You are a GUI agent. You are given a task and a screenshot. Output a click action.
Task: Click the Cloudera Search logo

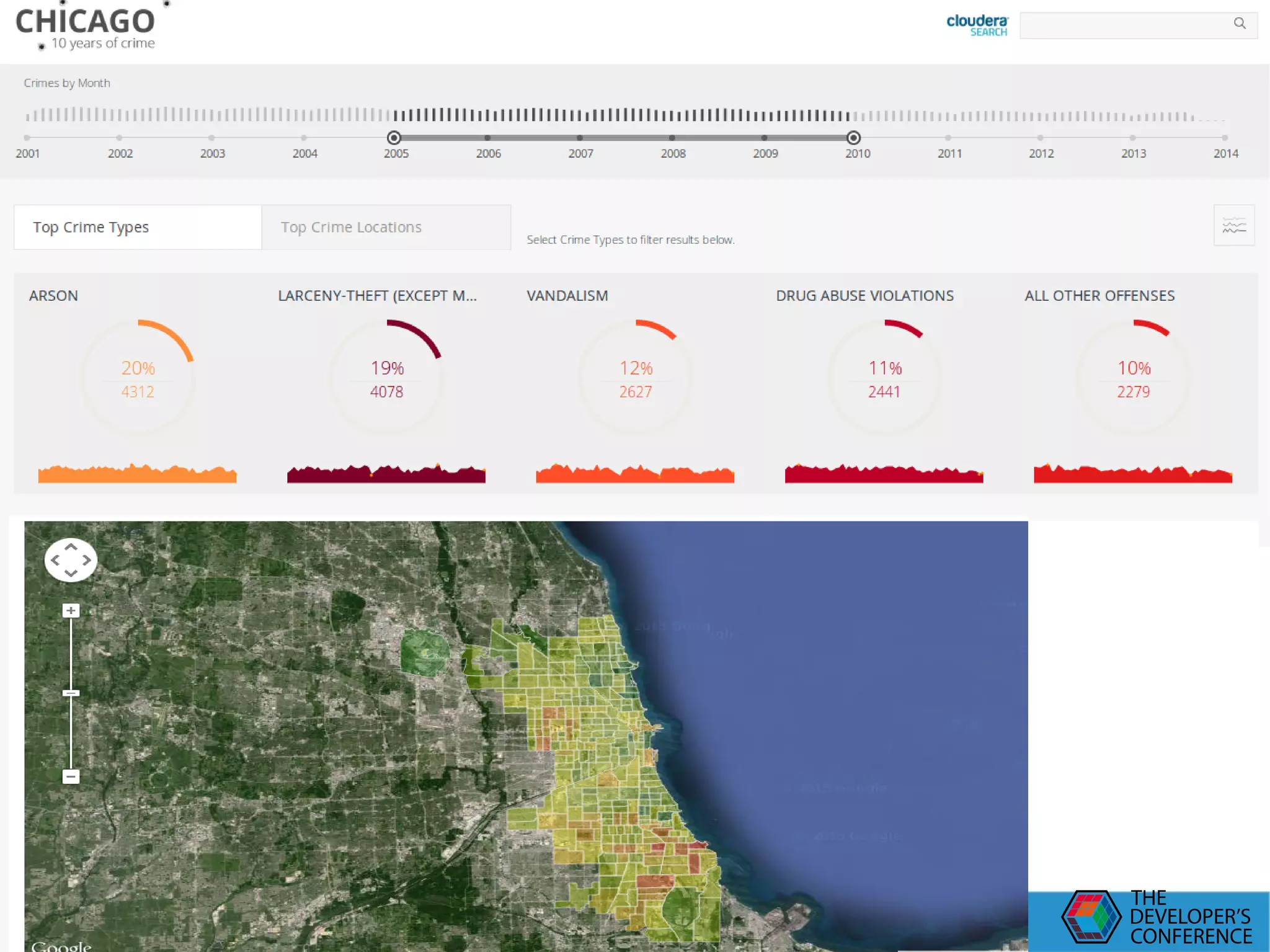coord(977,25)
